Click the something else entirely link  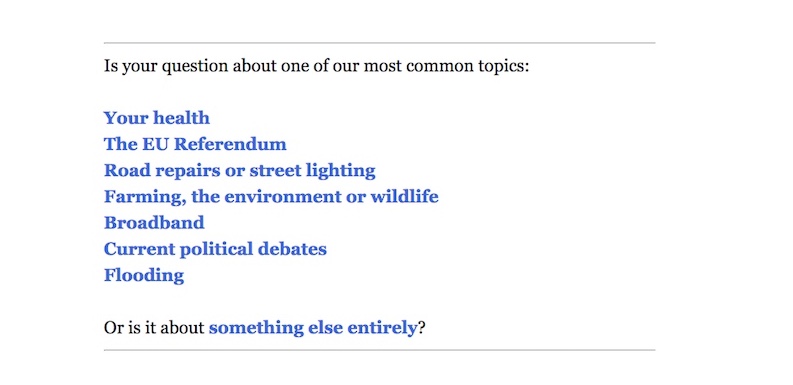pyautogui.click(x=313, y=328)
